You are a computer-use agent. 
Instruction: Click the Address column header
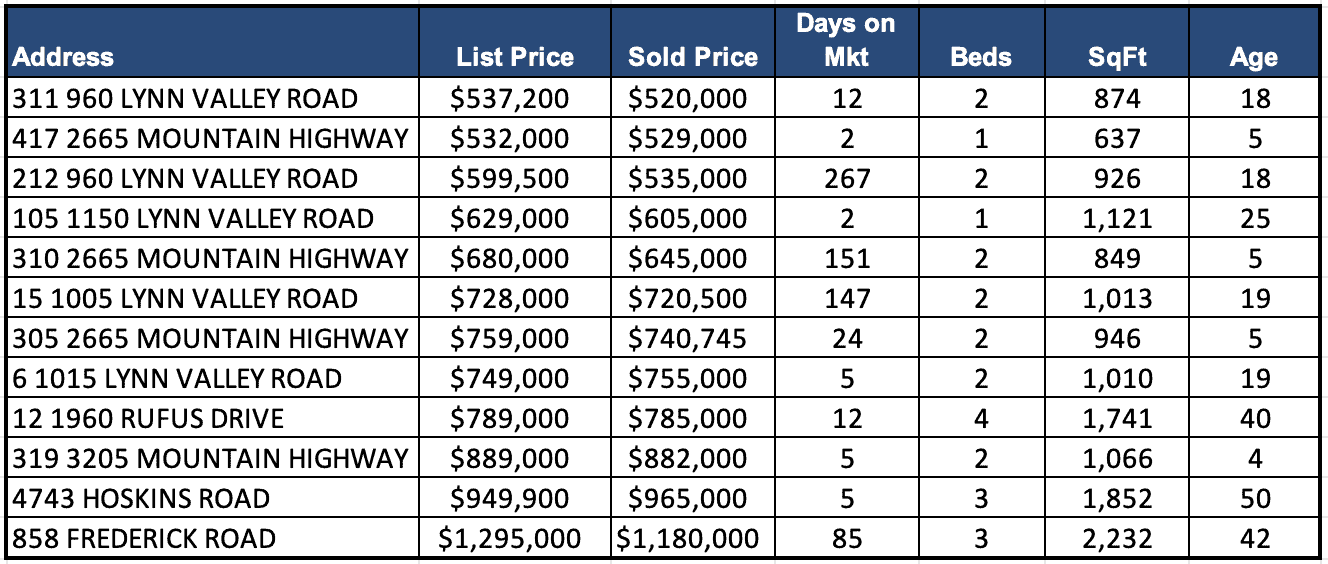point(63,57)
